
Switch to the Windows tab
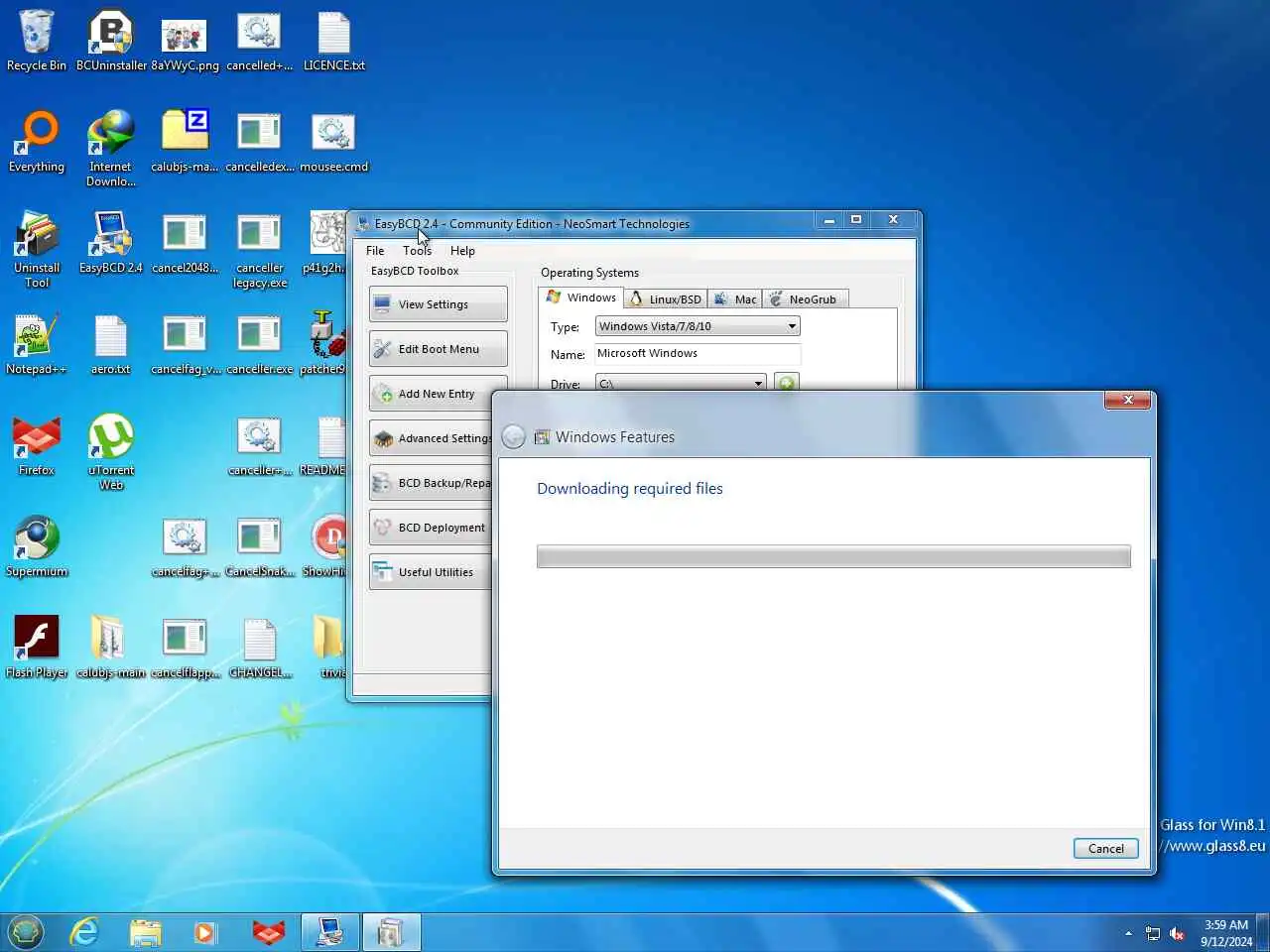(x=581, y=297)
